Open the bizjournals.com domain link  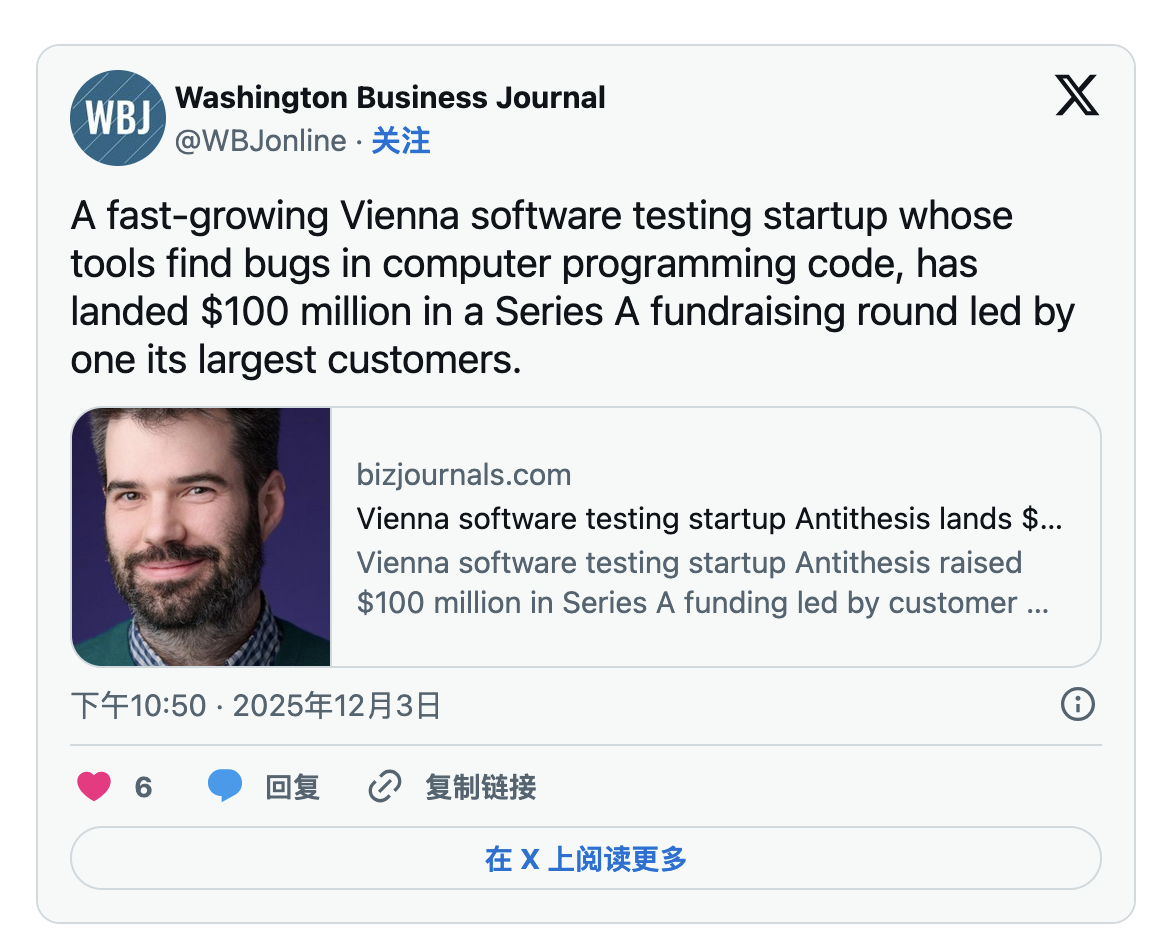(x=464, y=474)
